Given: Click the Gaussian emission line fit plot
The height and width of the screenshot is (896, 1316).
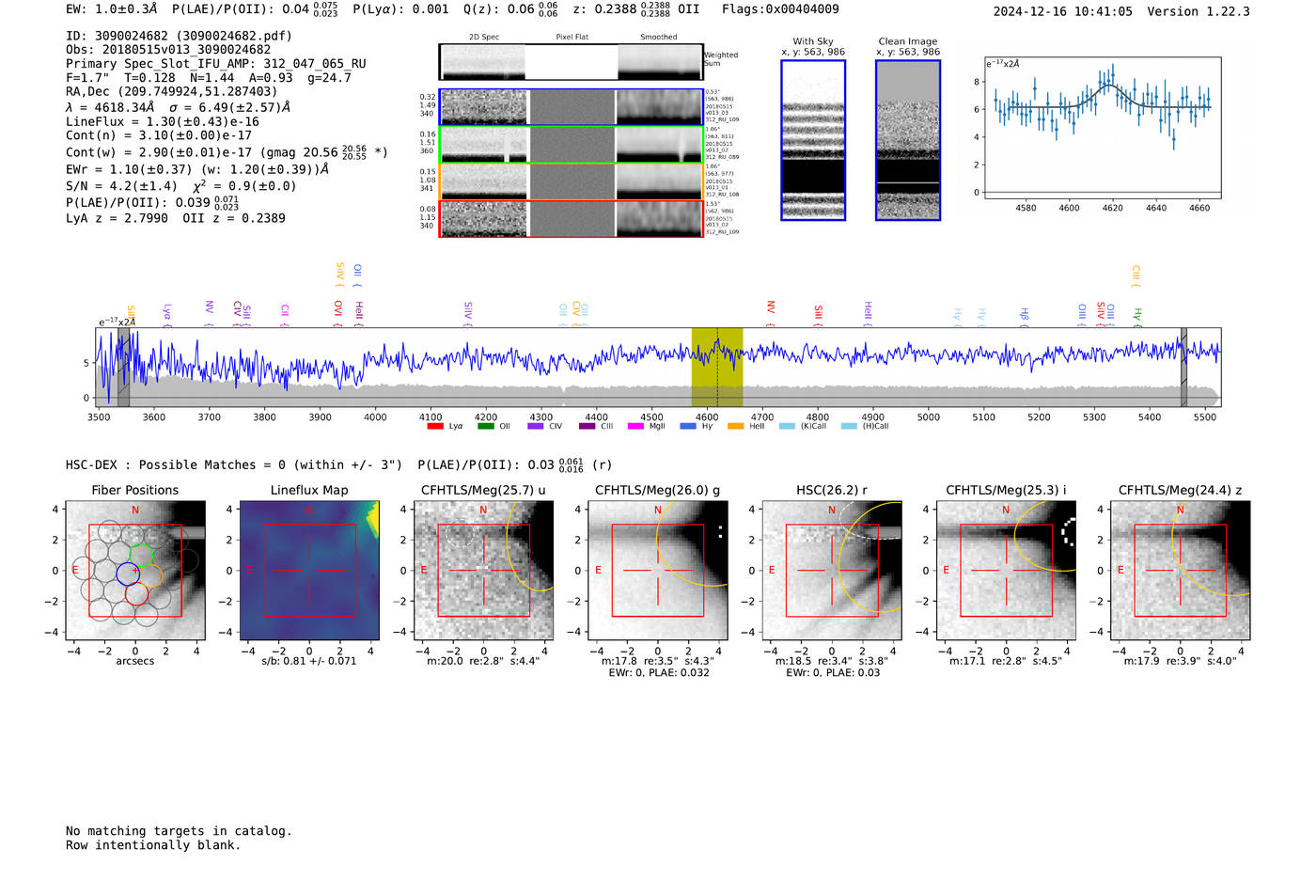Looking at the screenshot, I should pyautogui.click(x=1102, y=128).
